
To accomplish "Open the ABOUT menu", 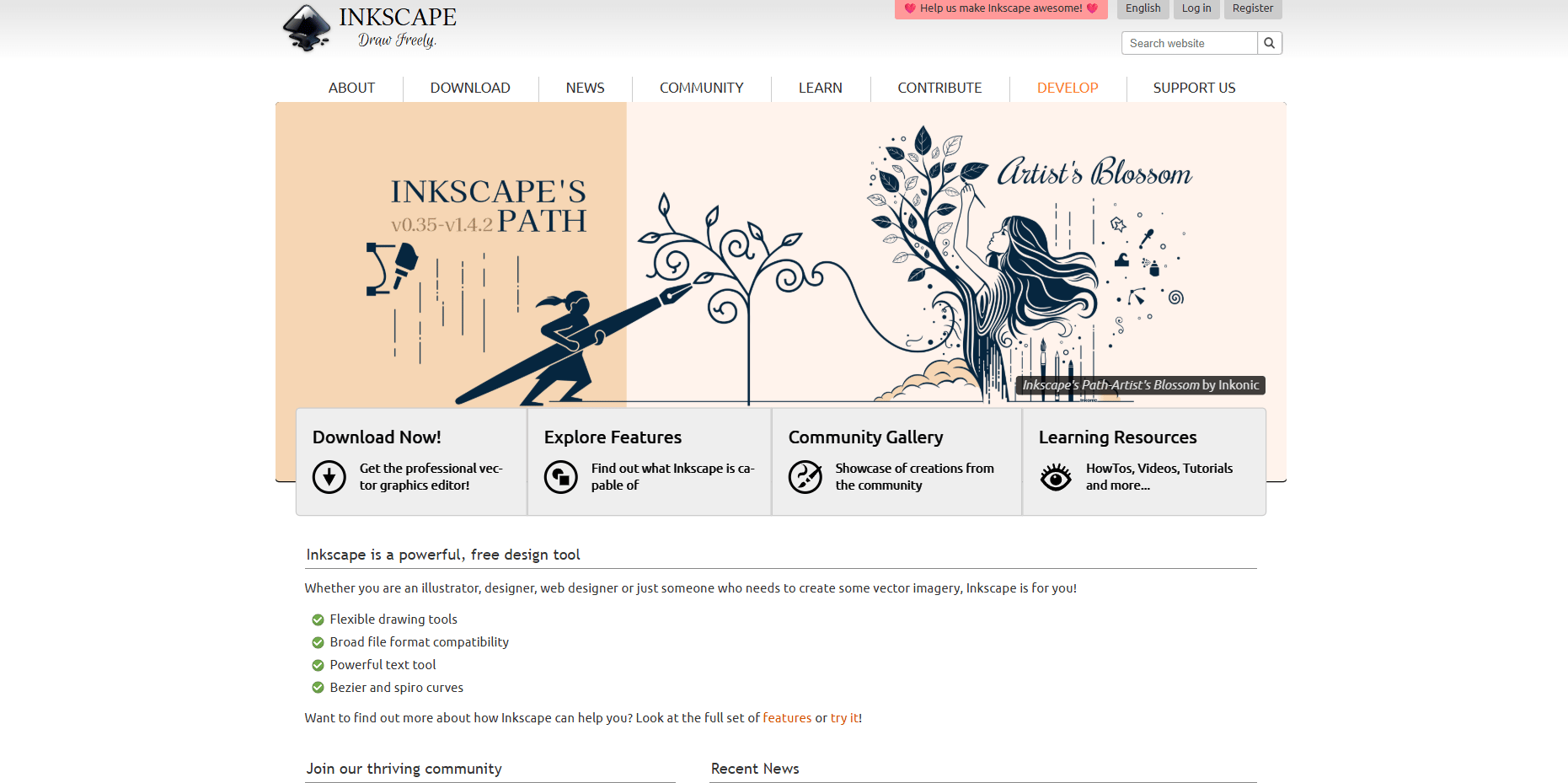I will point(351,88).
